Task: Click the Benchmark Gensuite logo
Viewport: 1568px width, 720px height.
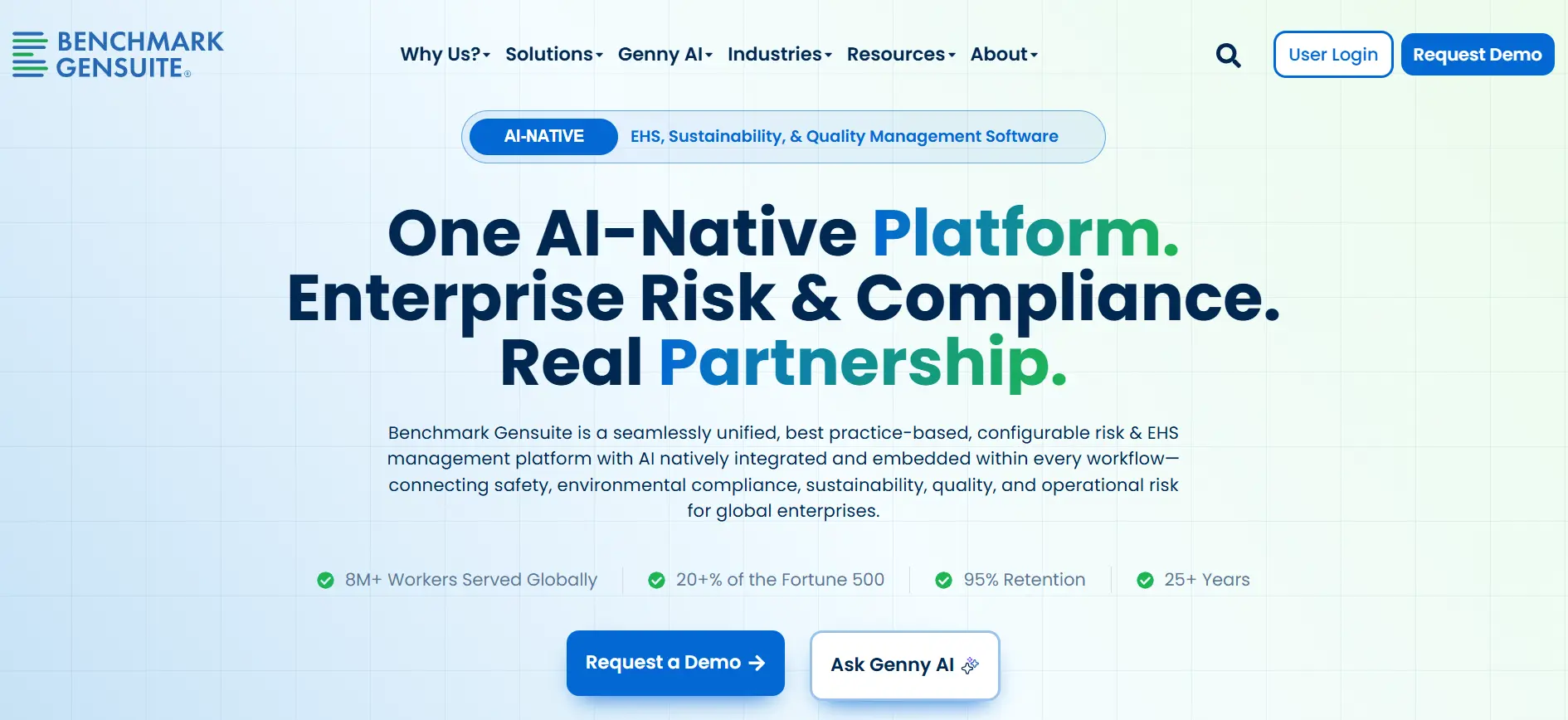Action: pyautogui.click(x=118, y=55)
